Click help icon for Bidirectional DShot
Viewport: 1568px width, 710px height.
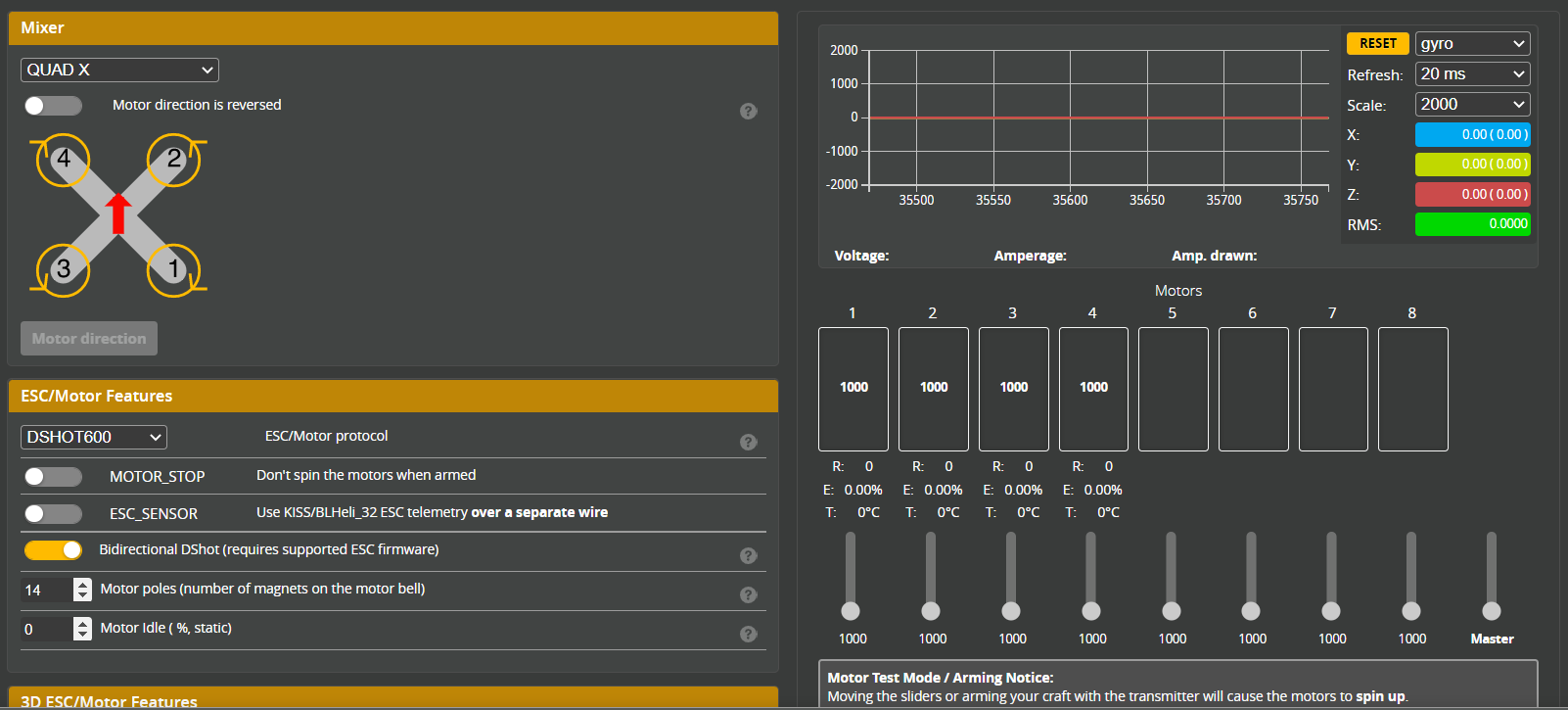[749, 556]
